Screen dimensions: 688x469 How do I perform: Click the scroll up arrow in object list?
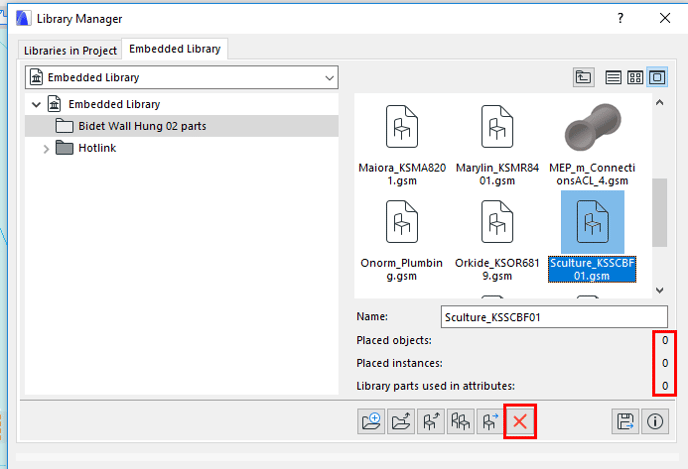pyautogui.click(x=659, y=103)
